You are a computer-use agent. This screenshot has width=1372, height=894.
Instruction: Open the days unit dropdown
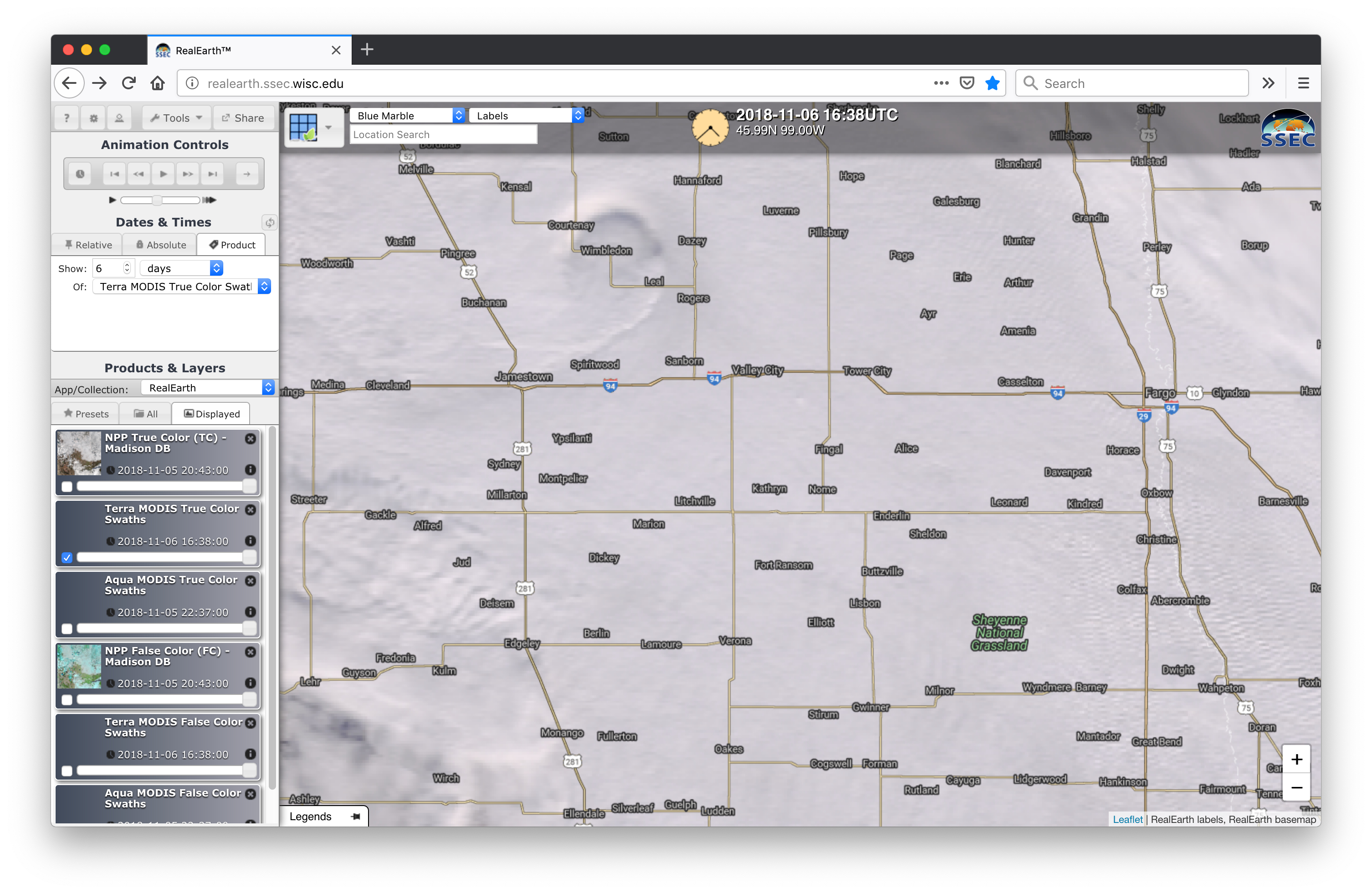click(182, 267)
